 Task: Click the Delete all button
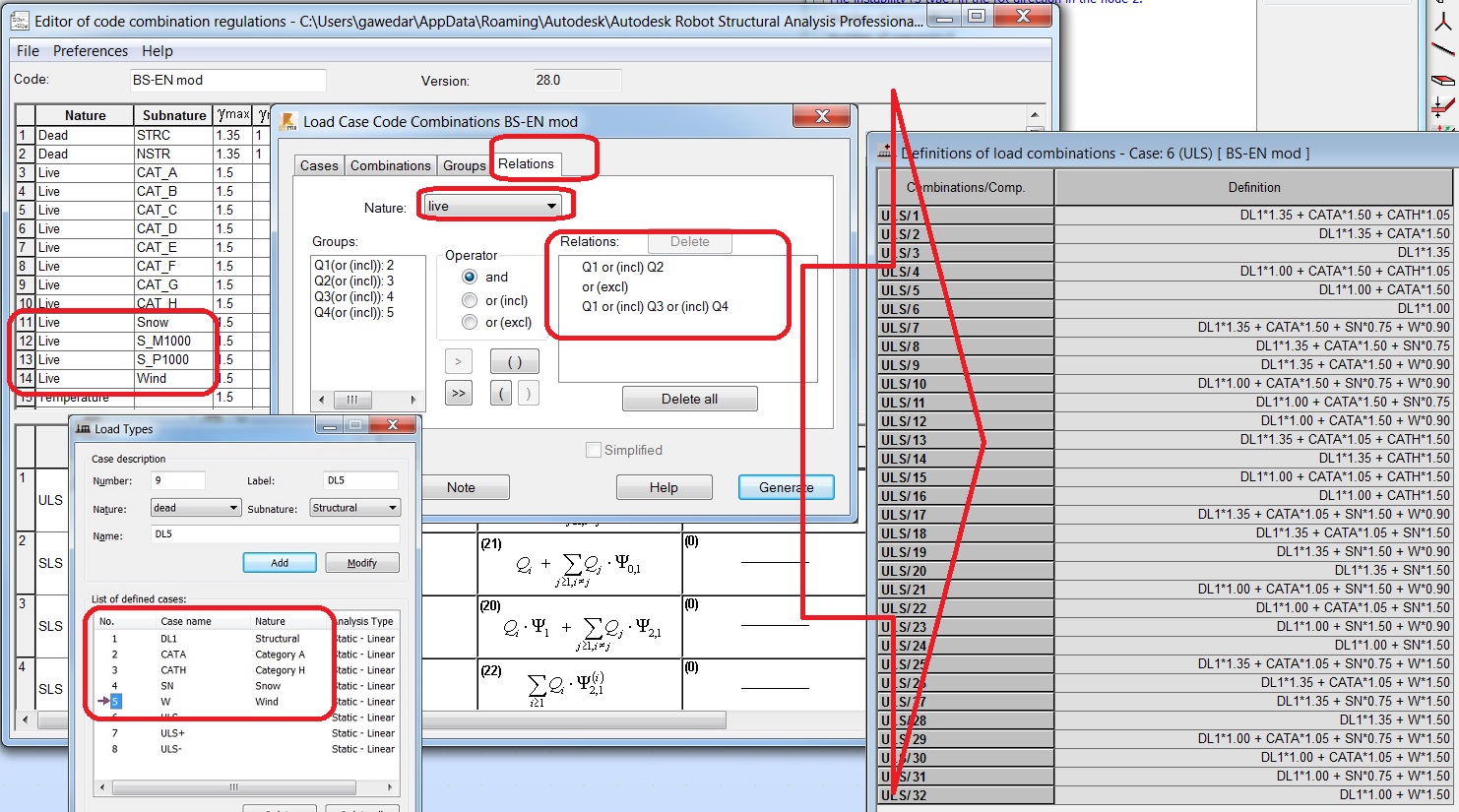click(x=689, y=399)
